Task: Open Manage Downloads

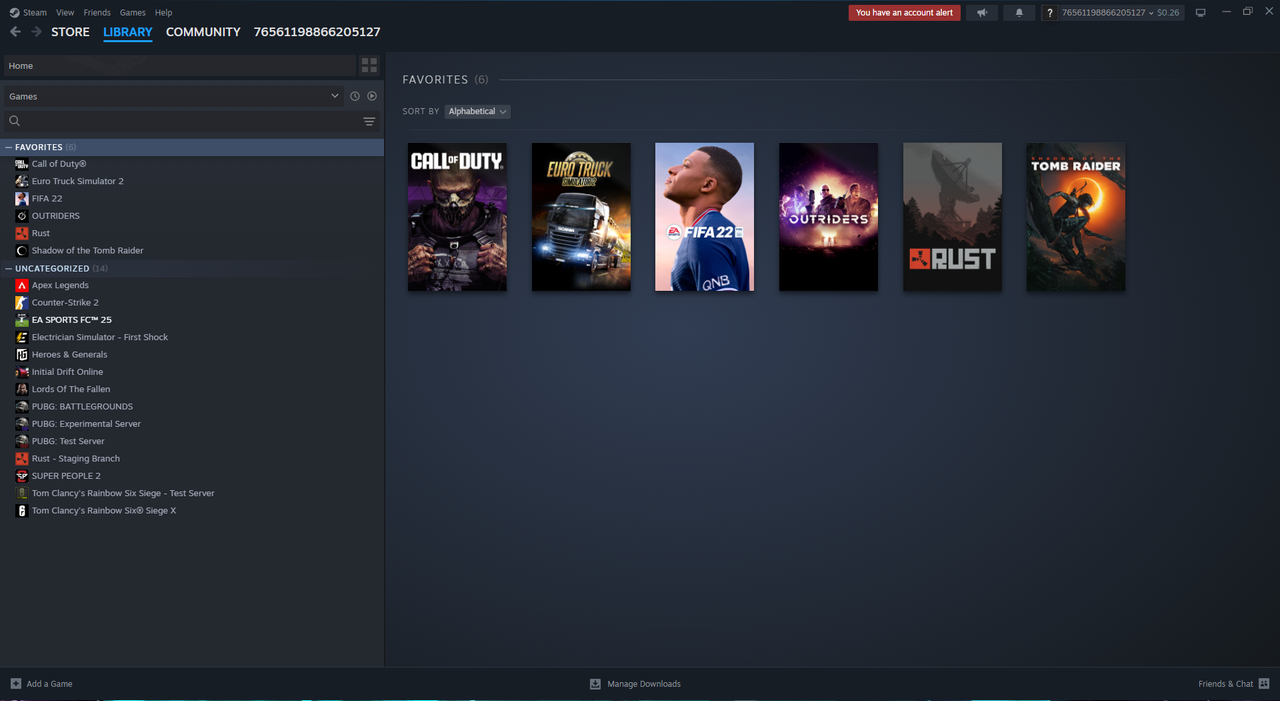Action: pos(644,684)
